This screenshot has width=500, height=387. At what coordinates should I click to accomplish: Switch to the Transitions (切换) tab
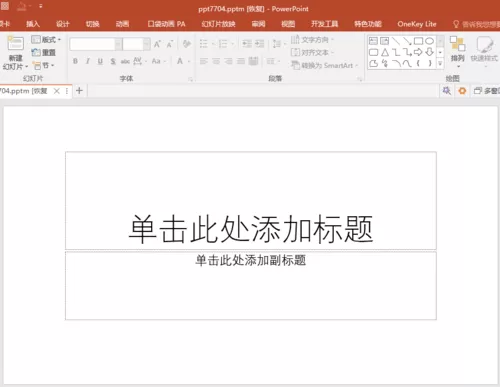(92, 24)
